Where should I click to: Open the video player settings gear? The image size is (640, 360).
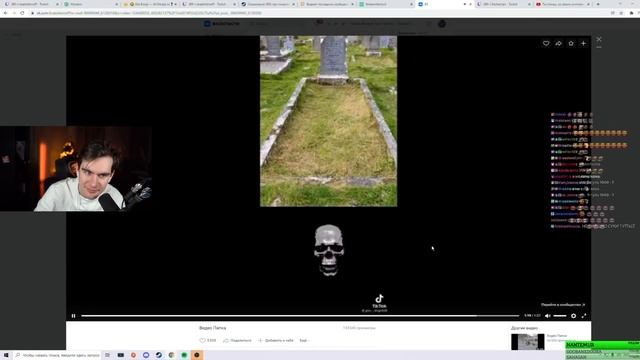(x=573, y=316)
